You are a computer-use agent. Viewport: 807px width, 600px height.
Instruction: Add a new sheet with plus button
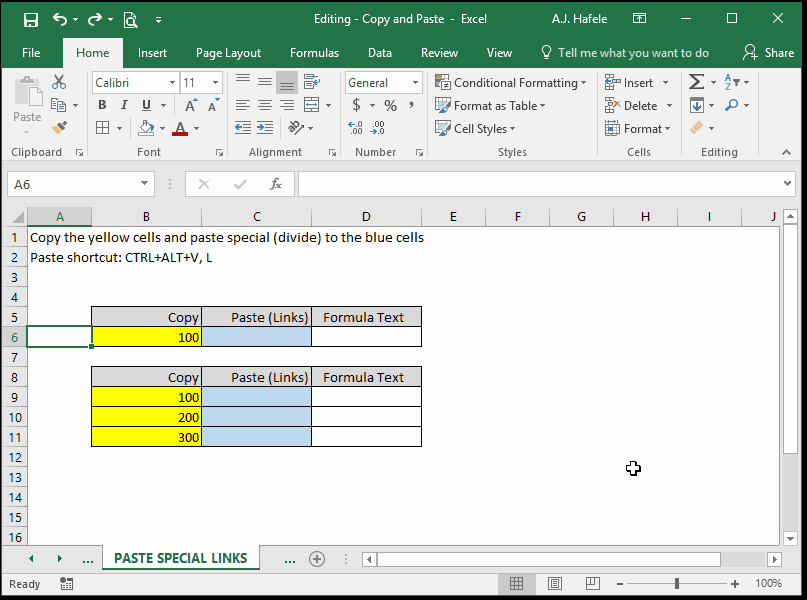pos(317,559)
